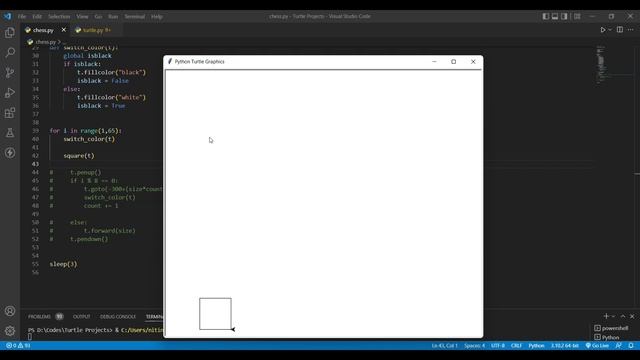Image resolution: width=640 pixels, height=360 pixels.
Task: Click the line 39 for loop code
Action: click(x=86, y=131)
